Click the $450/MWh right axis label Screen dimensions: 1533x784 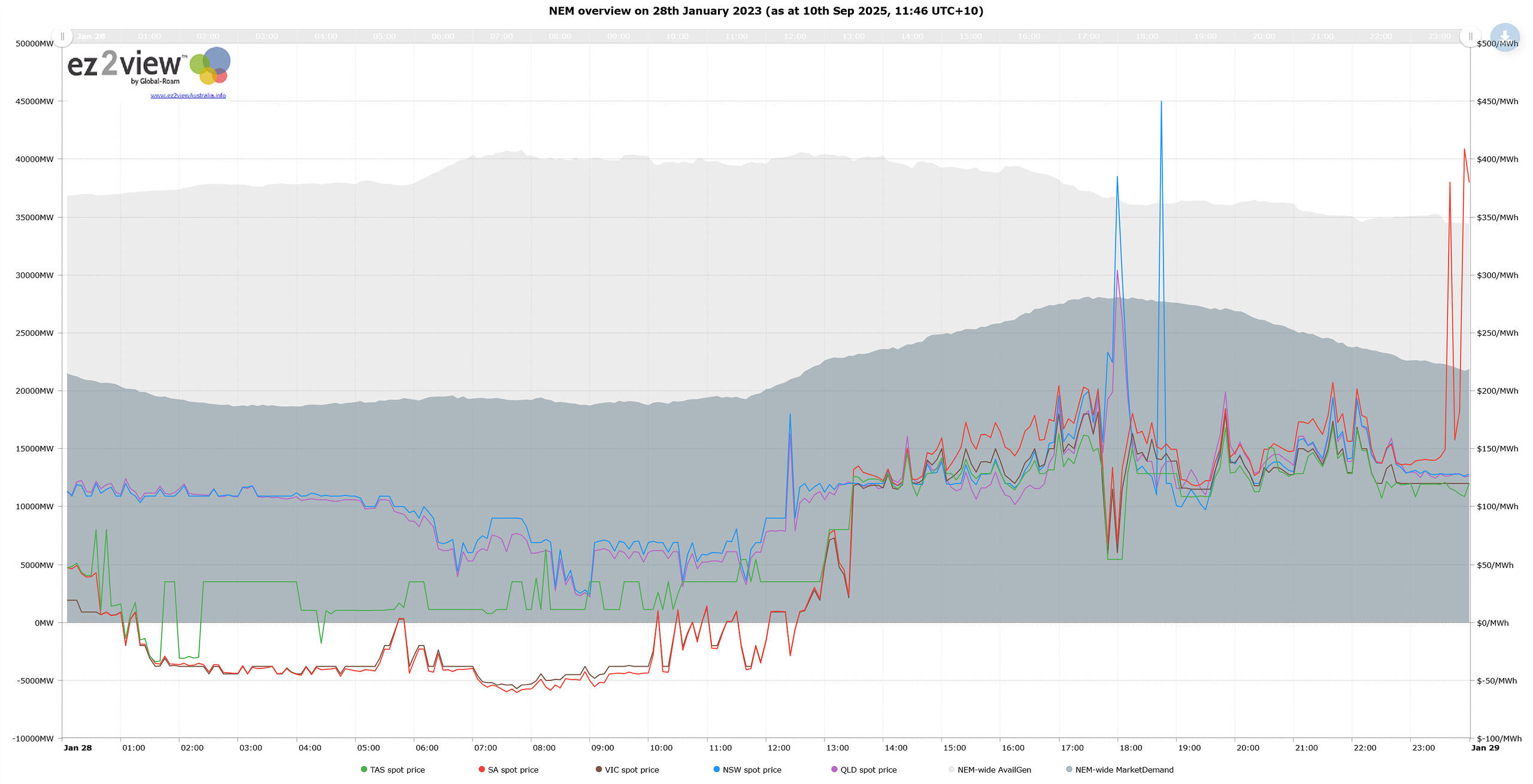(x=1497, y=102)
